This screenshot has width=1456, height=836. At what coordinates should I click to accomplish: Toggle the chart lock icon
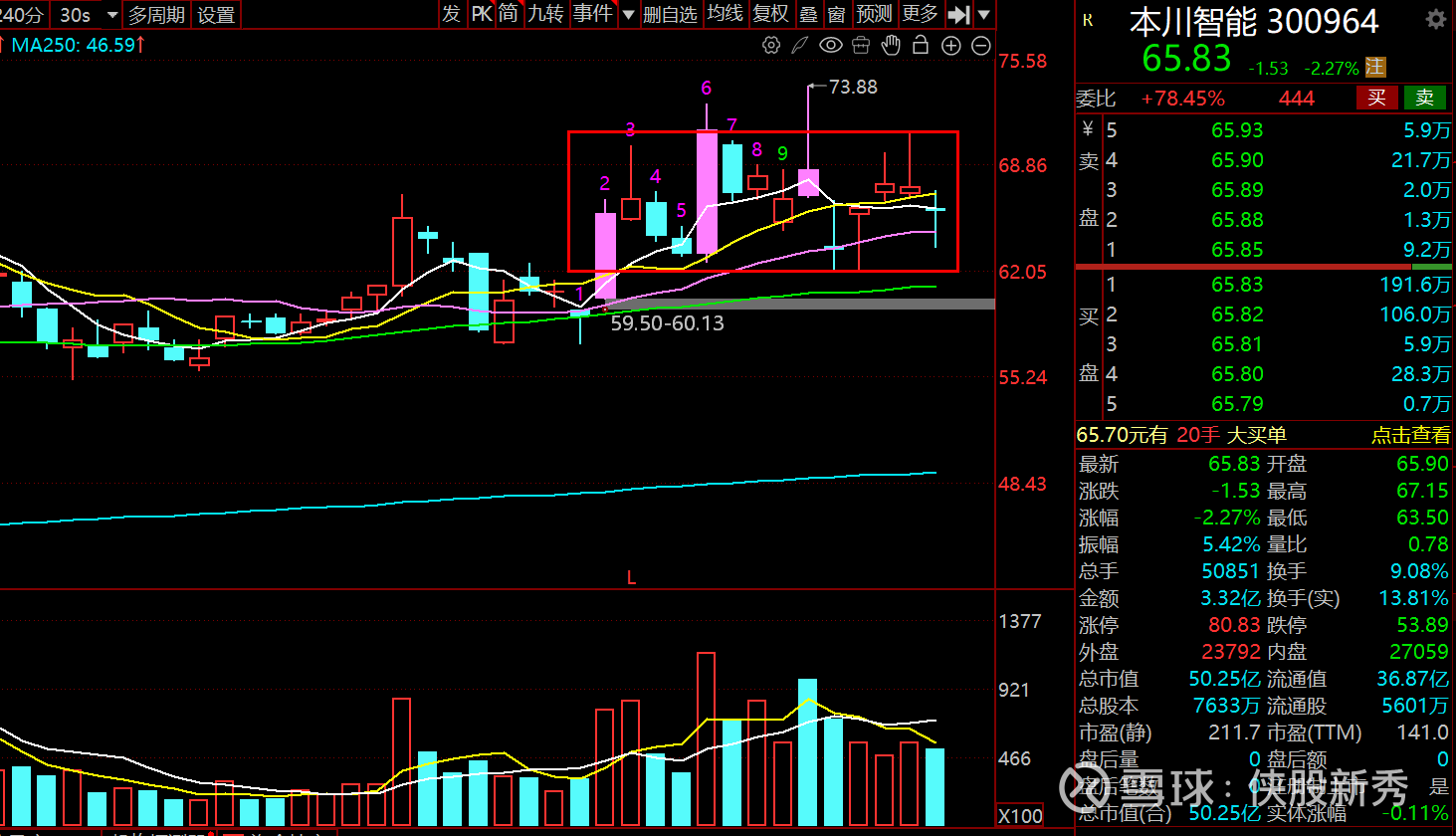[921, 45]
